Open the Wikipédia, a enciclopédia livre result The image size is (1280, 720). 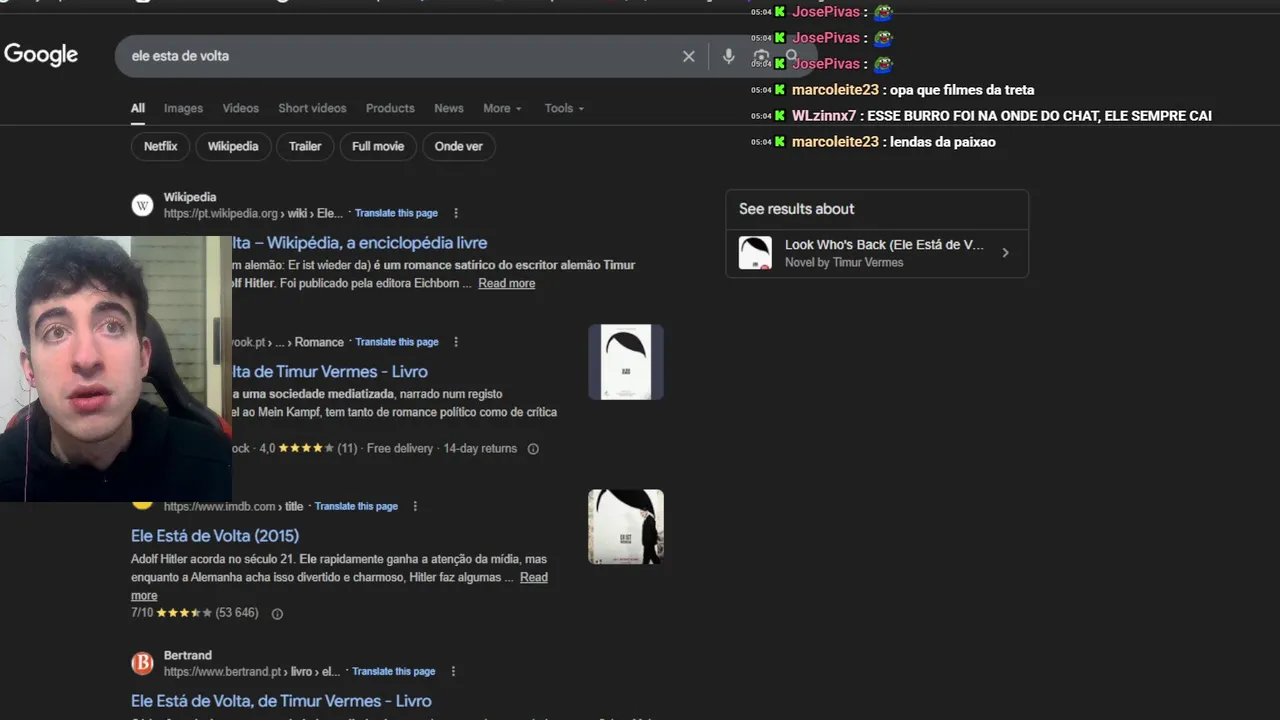(360, 243)
